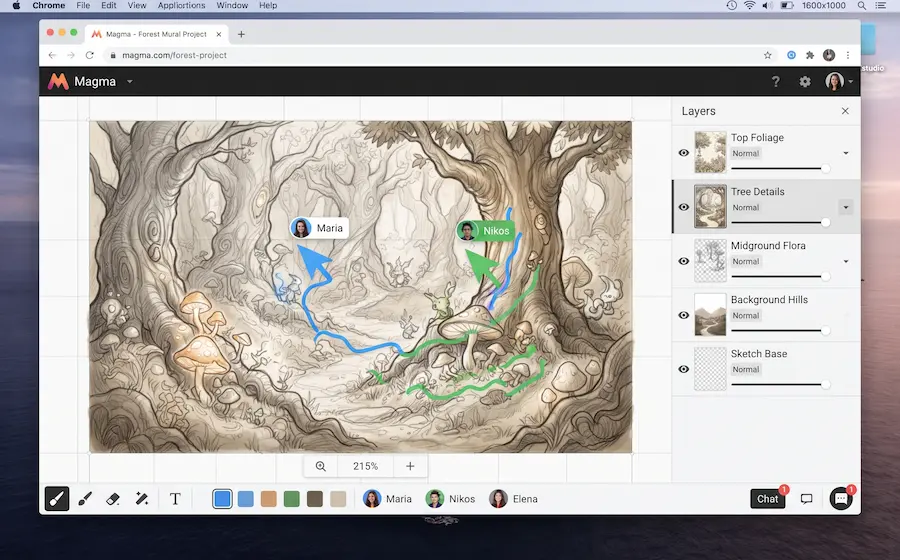The image size is (900, 560).
Task: Open the Chat button
Action: [x=767, y=499]
